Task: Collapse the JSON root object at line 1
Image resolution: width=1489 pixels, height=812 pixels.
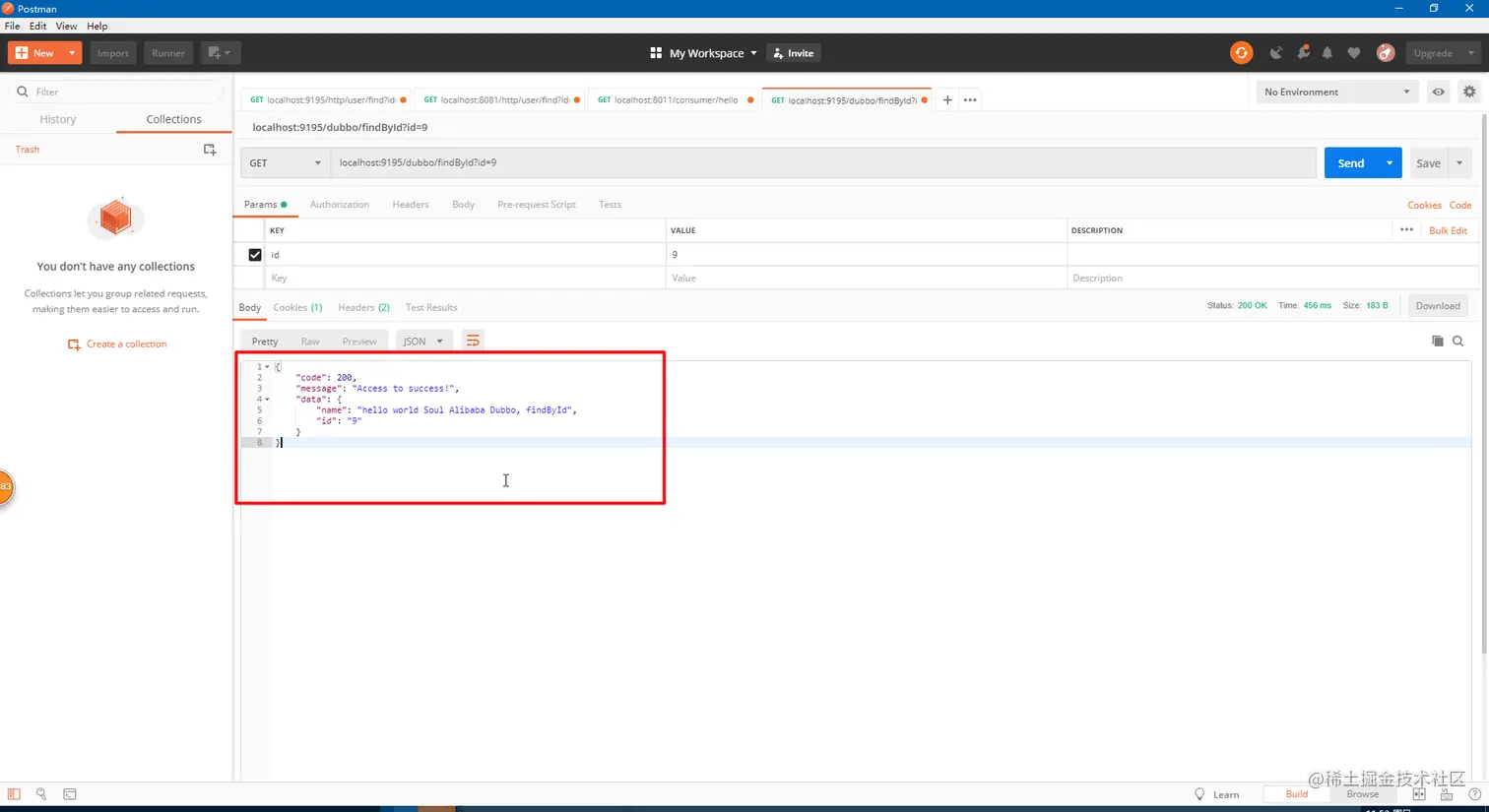Action: click(x=267, y=367)
